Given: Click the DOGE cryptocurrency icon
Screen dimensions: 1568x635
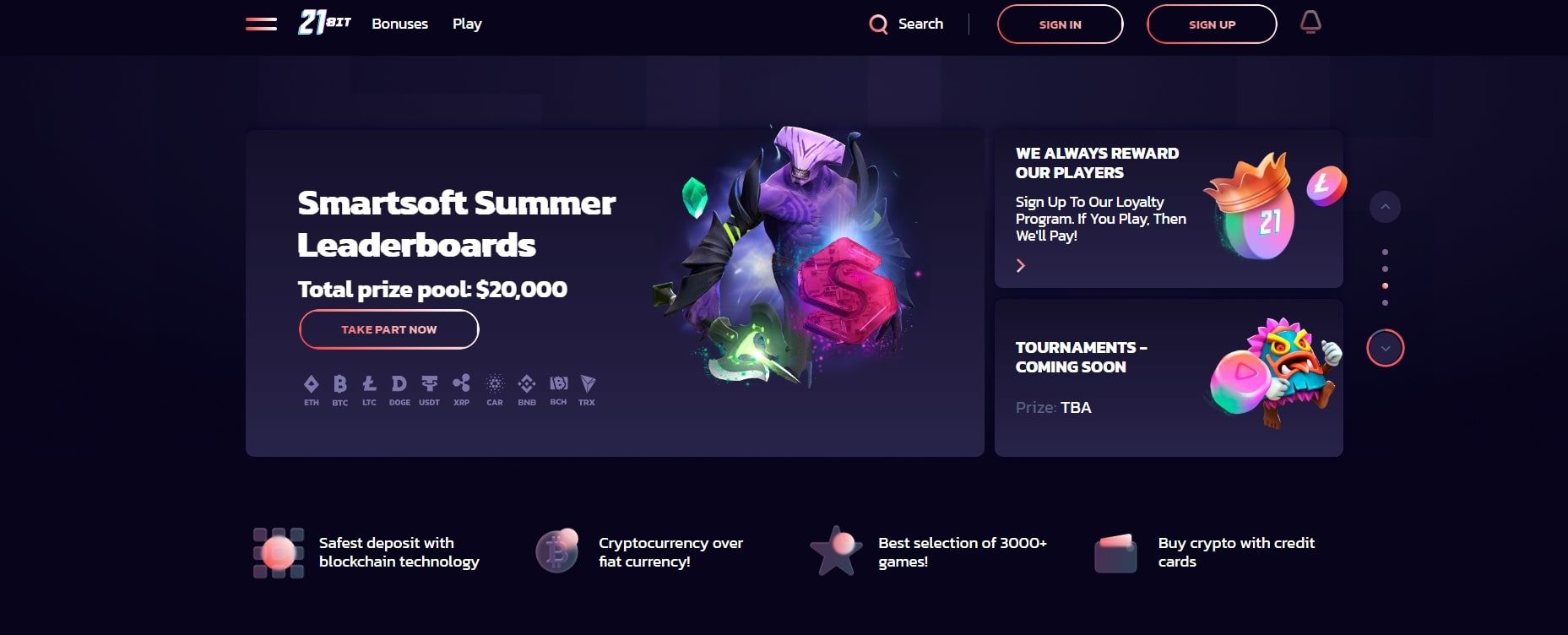Looking at the screenshot, I should coord(399,390).
